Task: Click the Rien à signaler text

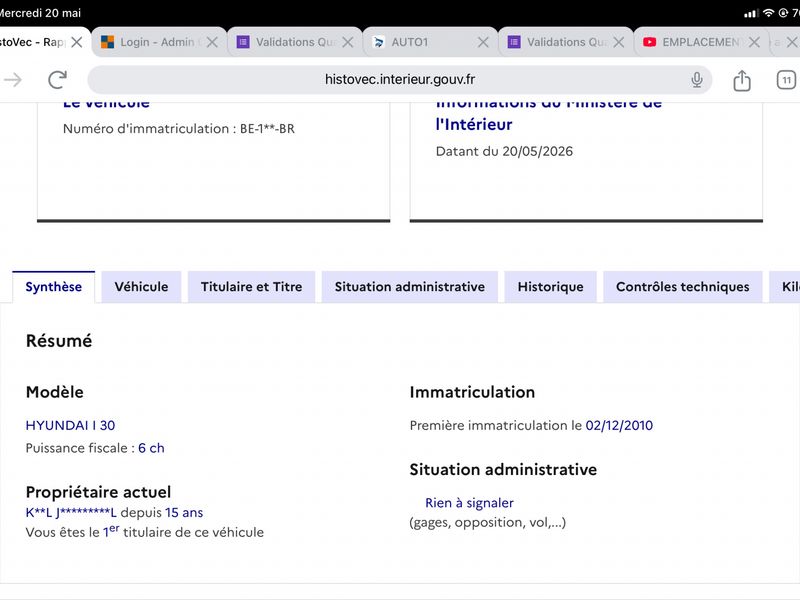Action: click(469, 503)
